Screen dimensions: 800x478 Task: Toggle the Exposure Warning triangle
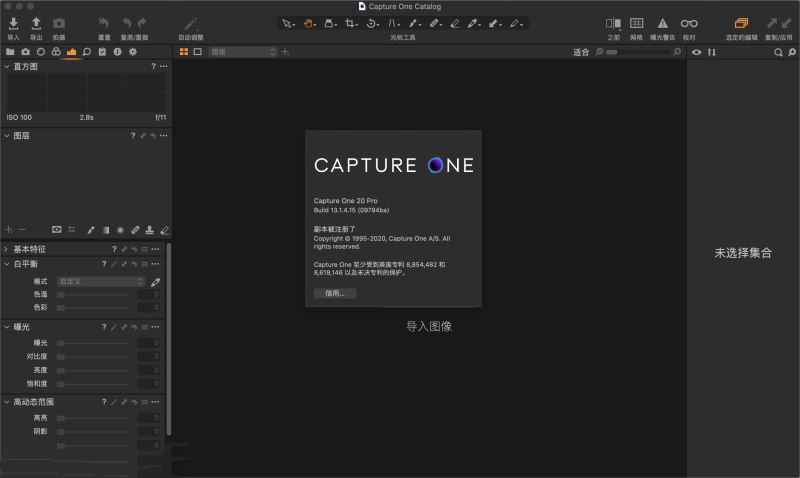click(x=662, y=23)
